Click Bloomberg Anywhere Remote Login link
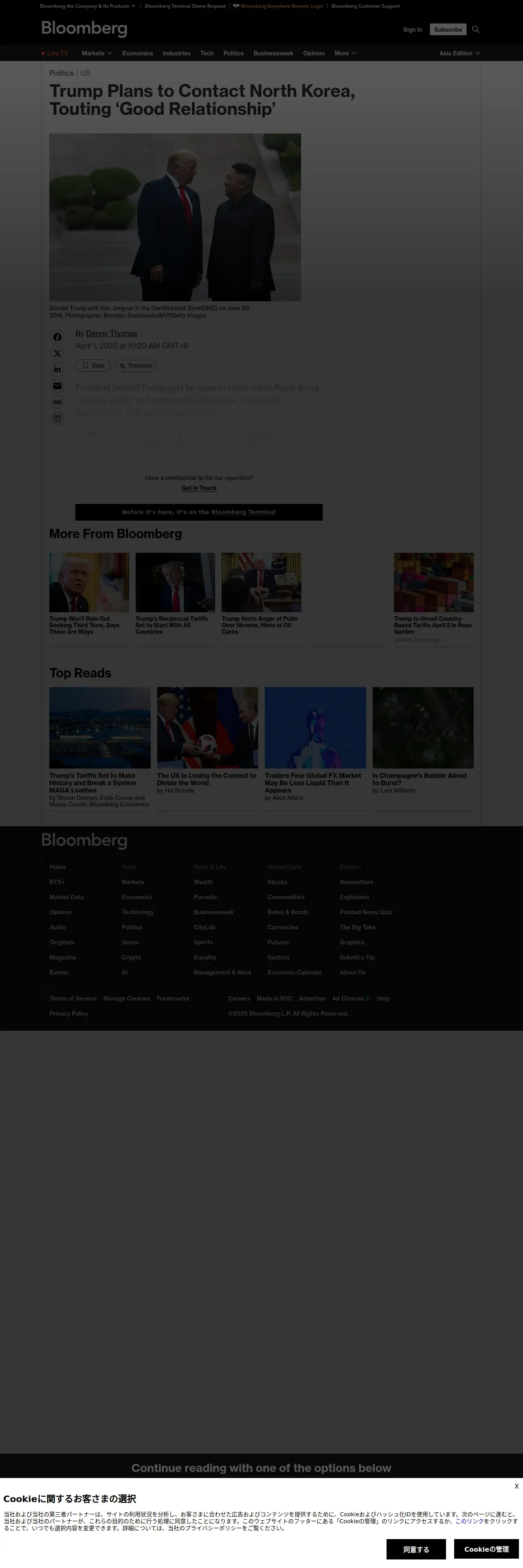The height and width of the screenshot is (1568, 523). click(x=278, y=6)
